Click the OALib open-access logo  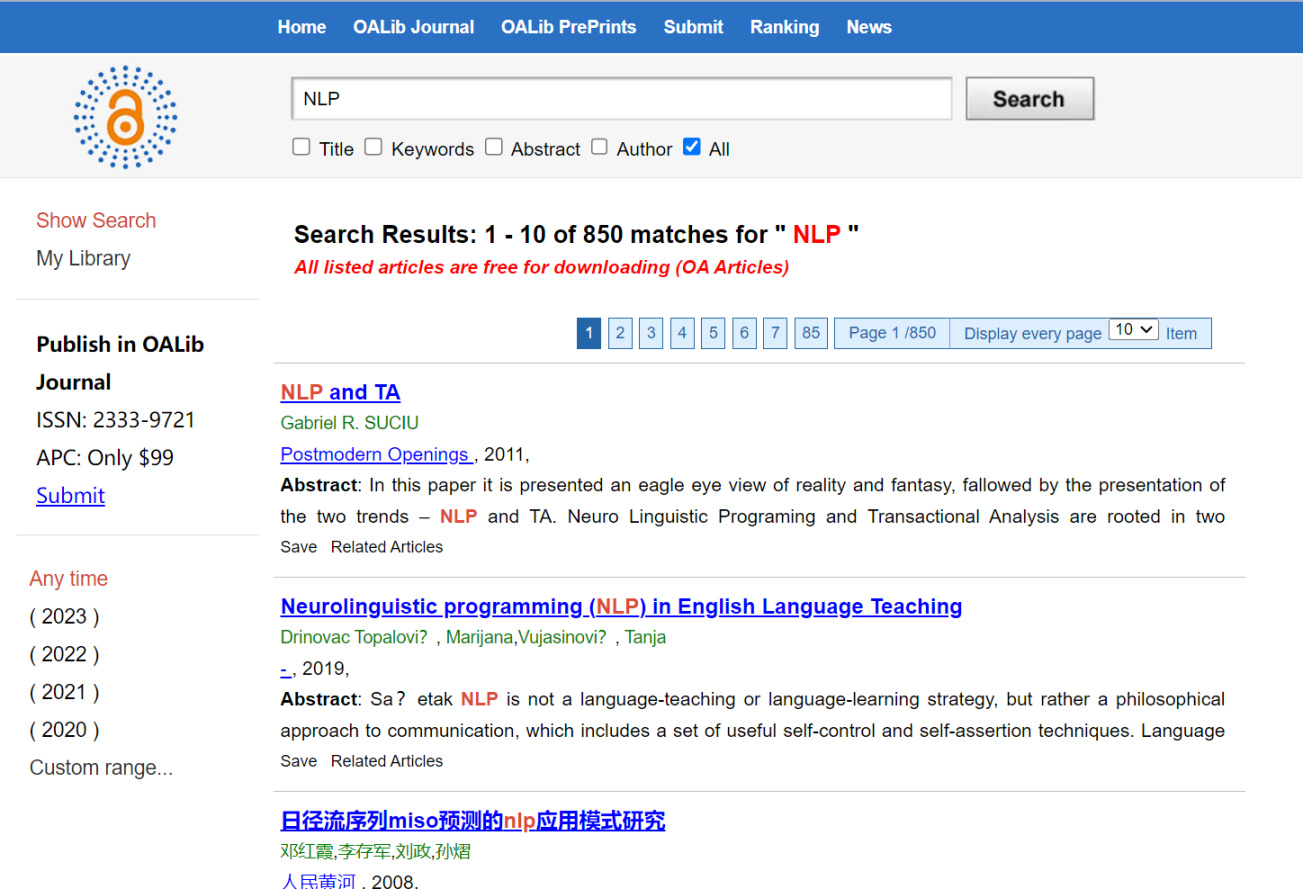[125, 117]
